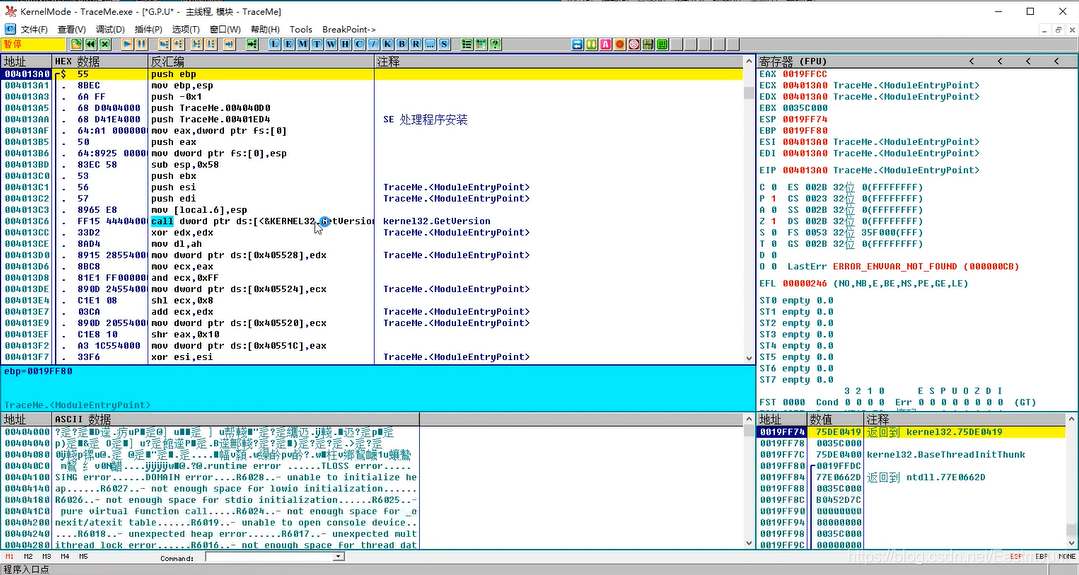The height and width of the screenshot is (575, 1079).
Task: Open the Tools menu
Action: tap(301, 29)
